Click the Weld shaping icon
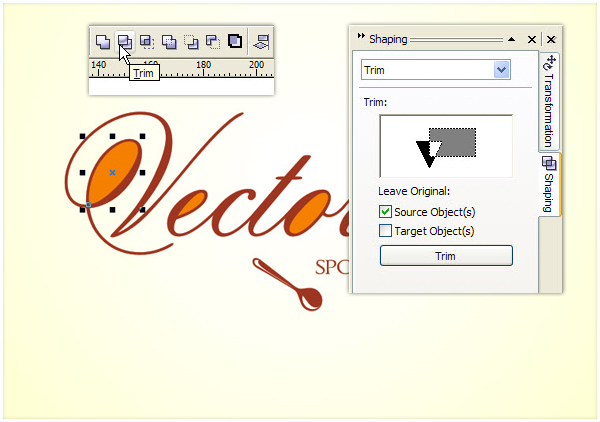This screenshot has width=600, height=422. [103, 42]
